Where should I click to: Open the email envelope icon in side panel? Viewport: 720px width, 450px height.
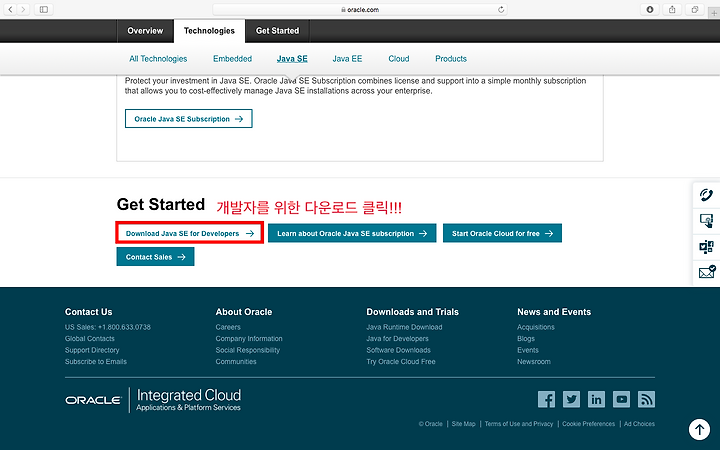[x=706, y=272]
